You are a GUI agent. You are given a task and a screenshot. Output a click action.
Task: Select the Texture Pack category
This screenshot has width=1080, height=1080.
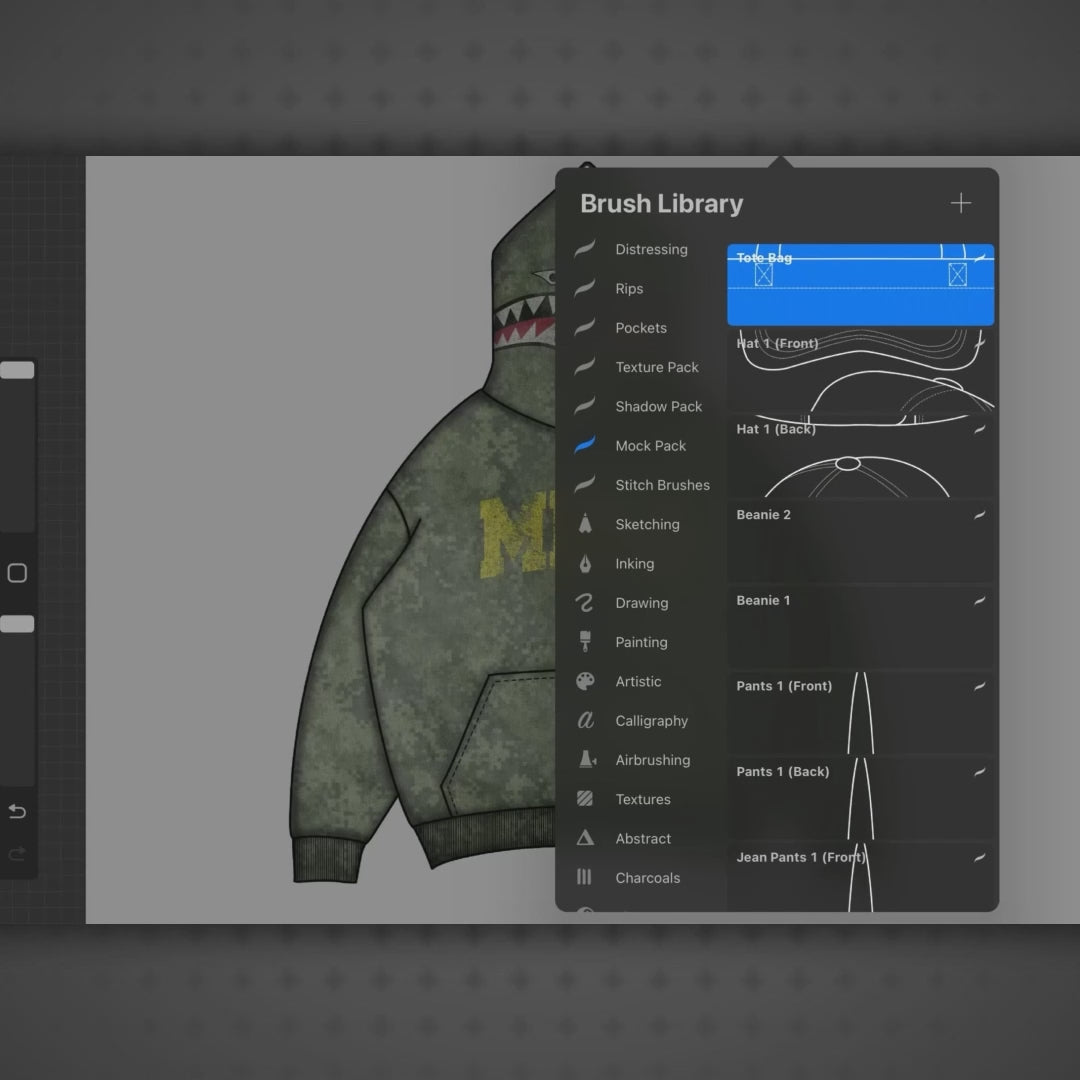coord(656,367)
